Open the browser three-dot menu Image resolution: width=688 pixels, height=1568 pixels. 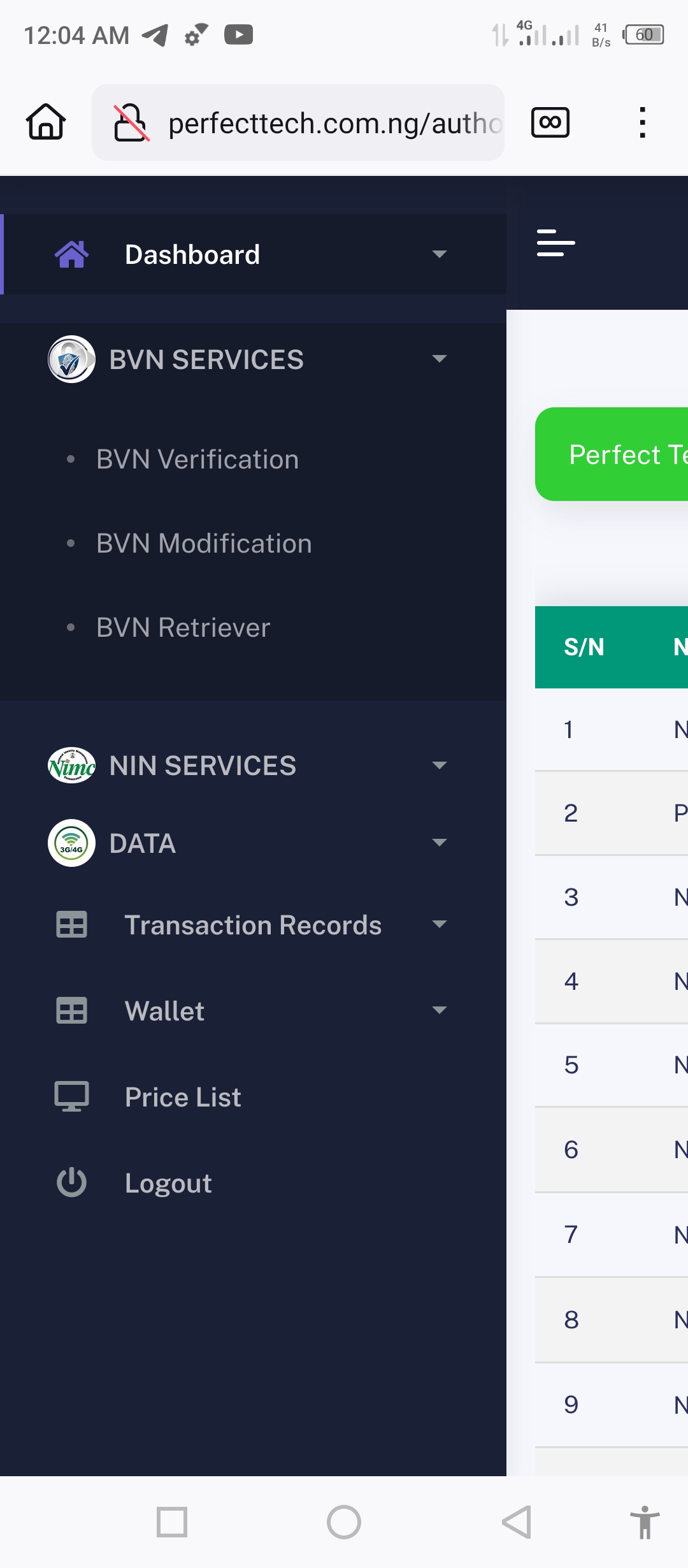(642, 122)
